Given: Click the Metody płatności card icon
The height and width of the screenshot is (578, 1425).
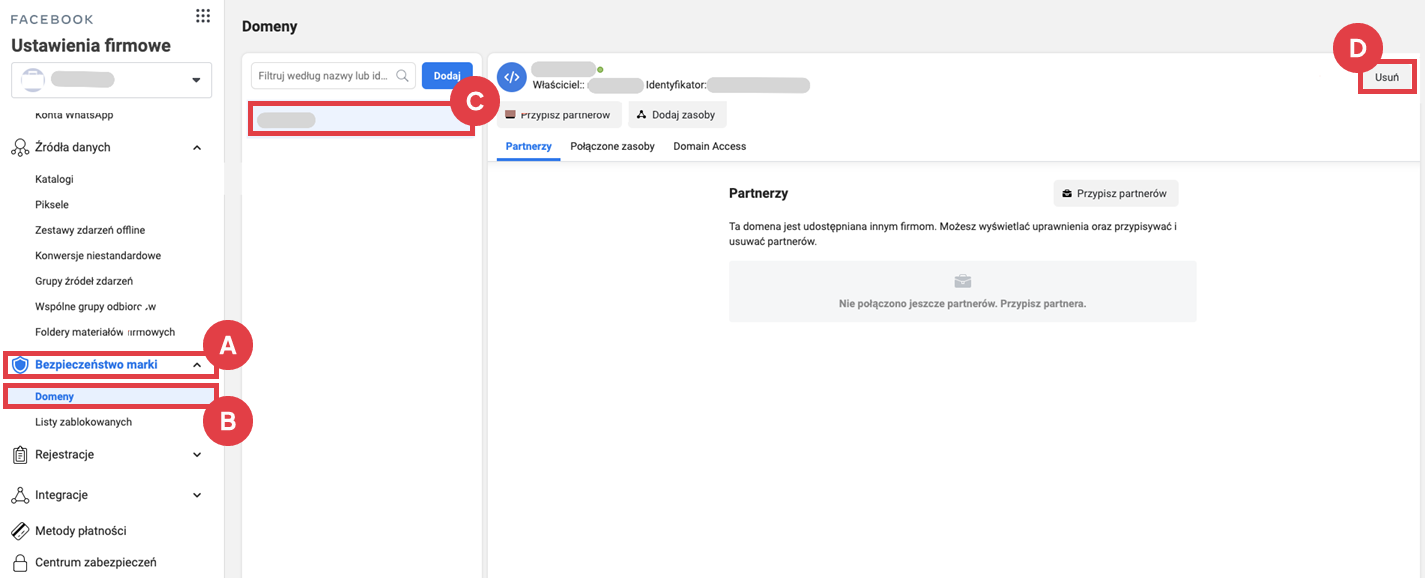Looking at the screenshot, I should [20, 531].
